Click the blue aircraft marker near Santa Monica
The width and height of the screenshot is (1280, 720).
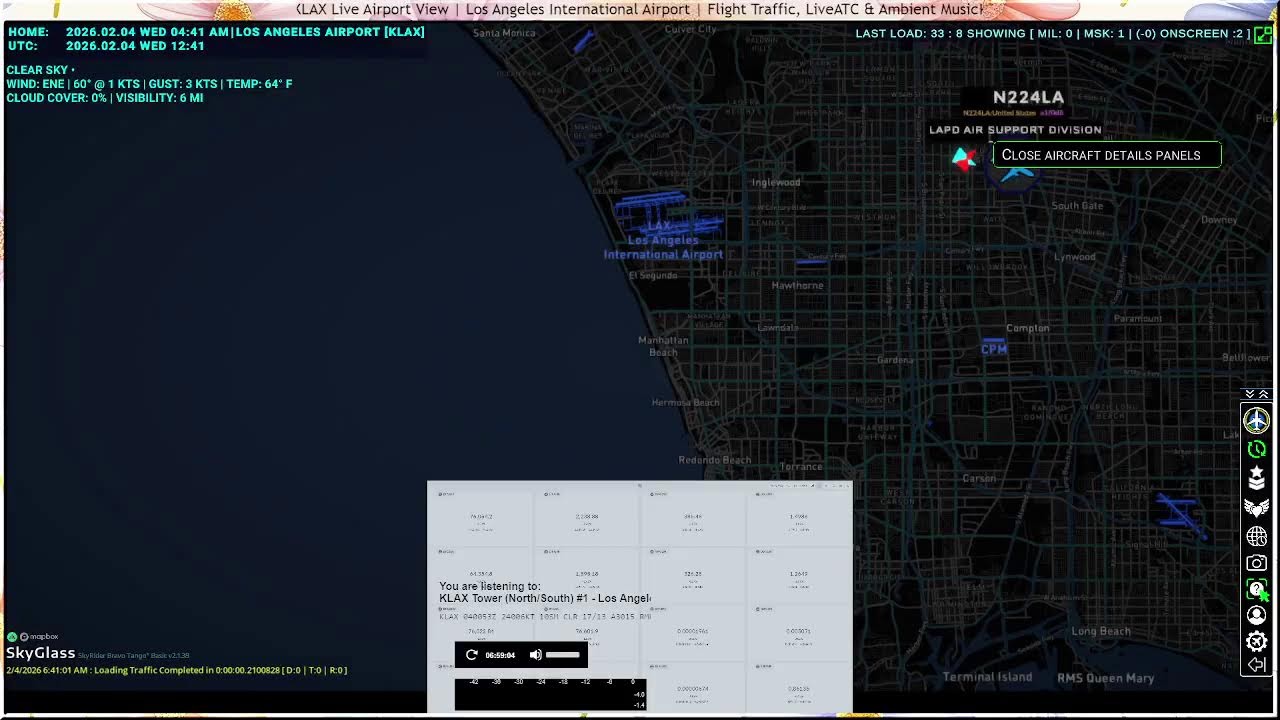(584, 41)
